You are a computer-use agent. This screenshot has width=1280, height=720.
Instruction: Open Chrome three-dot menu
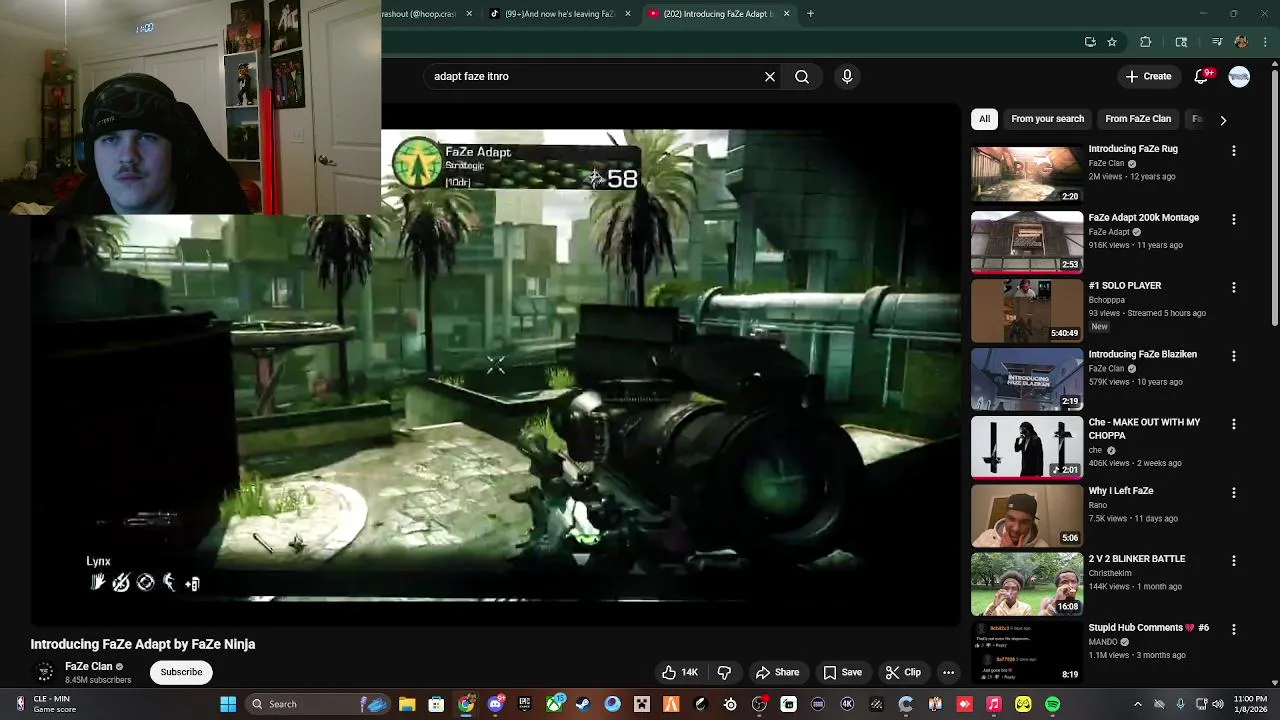tap(1265, 42)
